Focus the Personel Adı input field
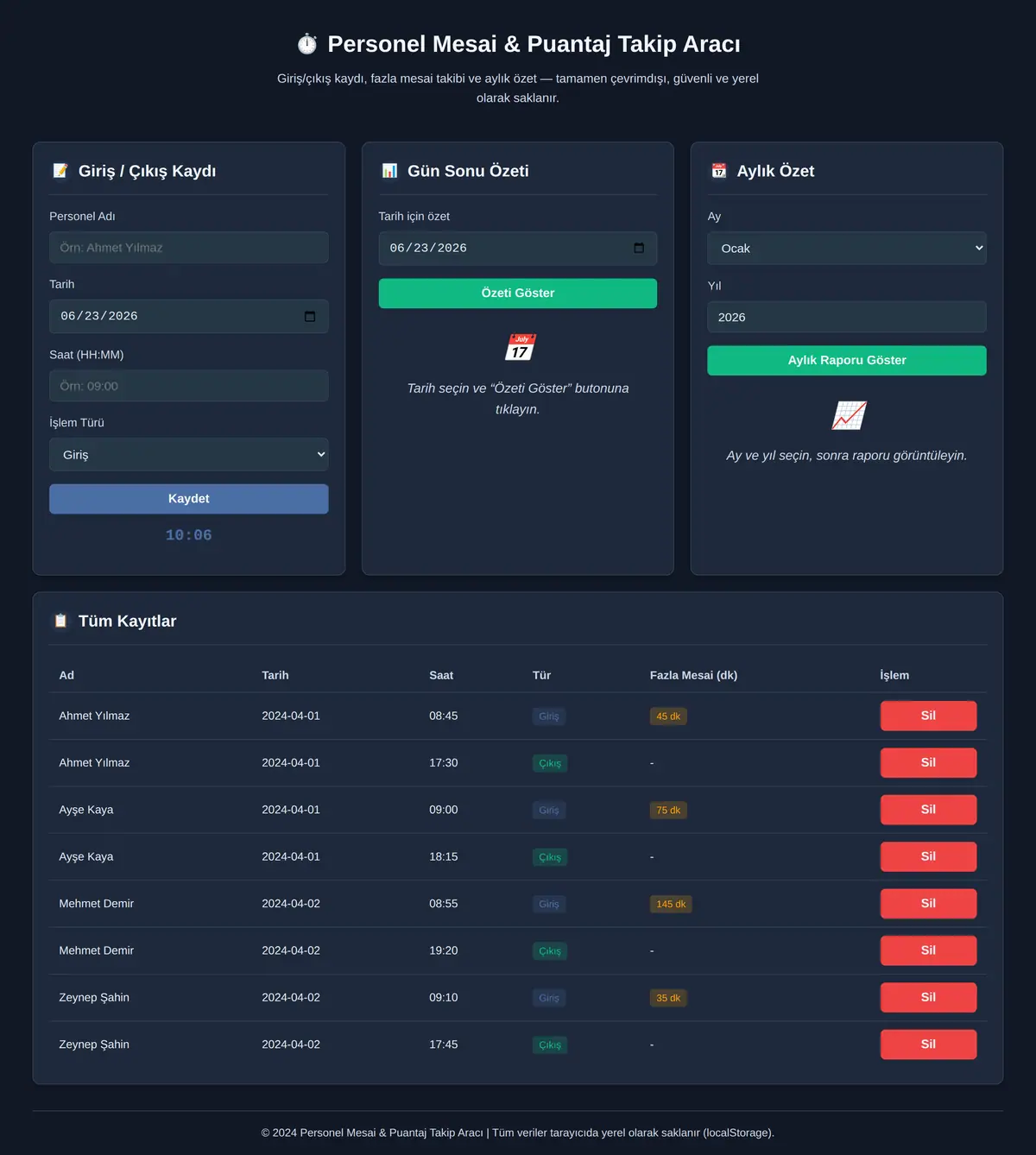1036x1155 pixels. [x=189, y=248]
